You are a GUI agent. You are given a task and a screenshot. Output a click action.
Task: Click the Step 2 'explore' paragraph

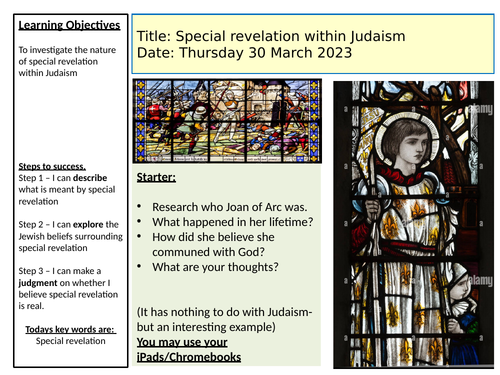[70, 236]
